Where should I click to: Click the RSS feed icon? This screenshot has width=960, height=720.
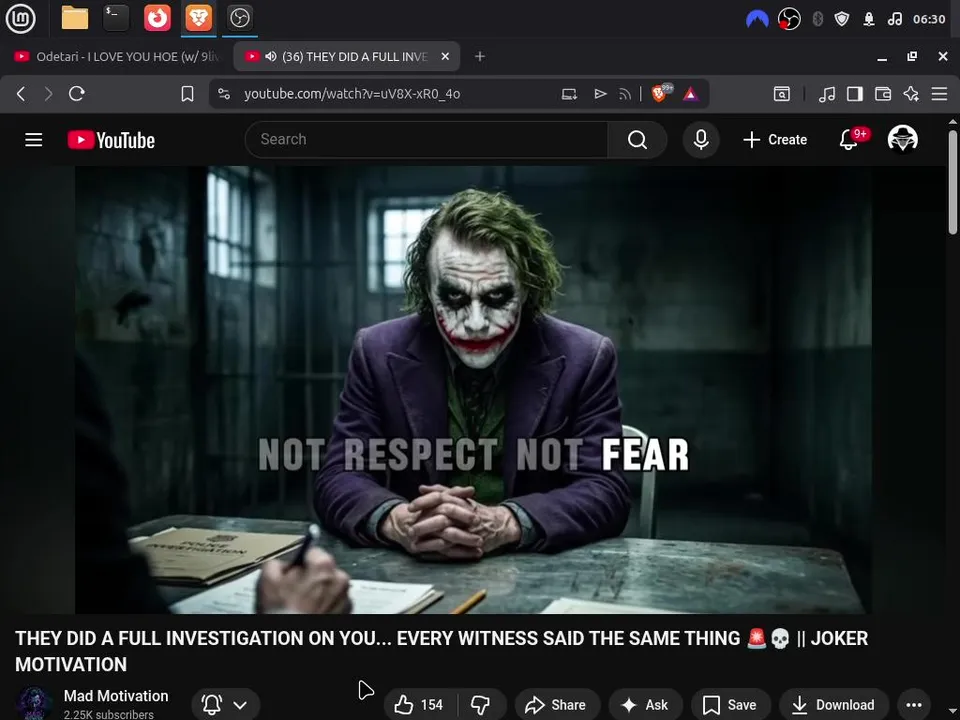pyautogui.click(x=625, y=94)
